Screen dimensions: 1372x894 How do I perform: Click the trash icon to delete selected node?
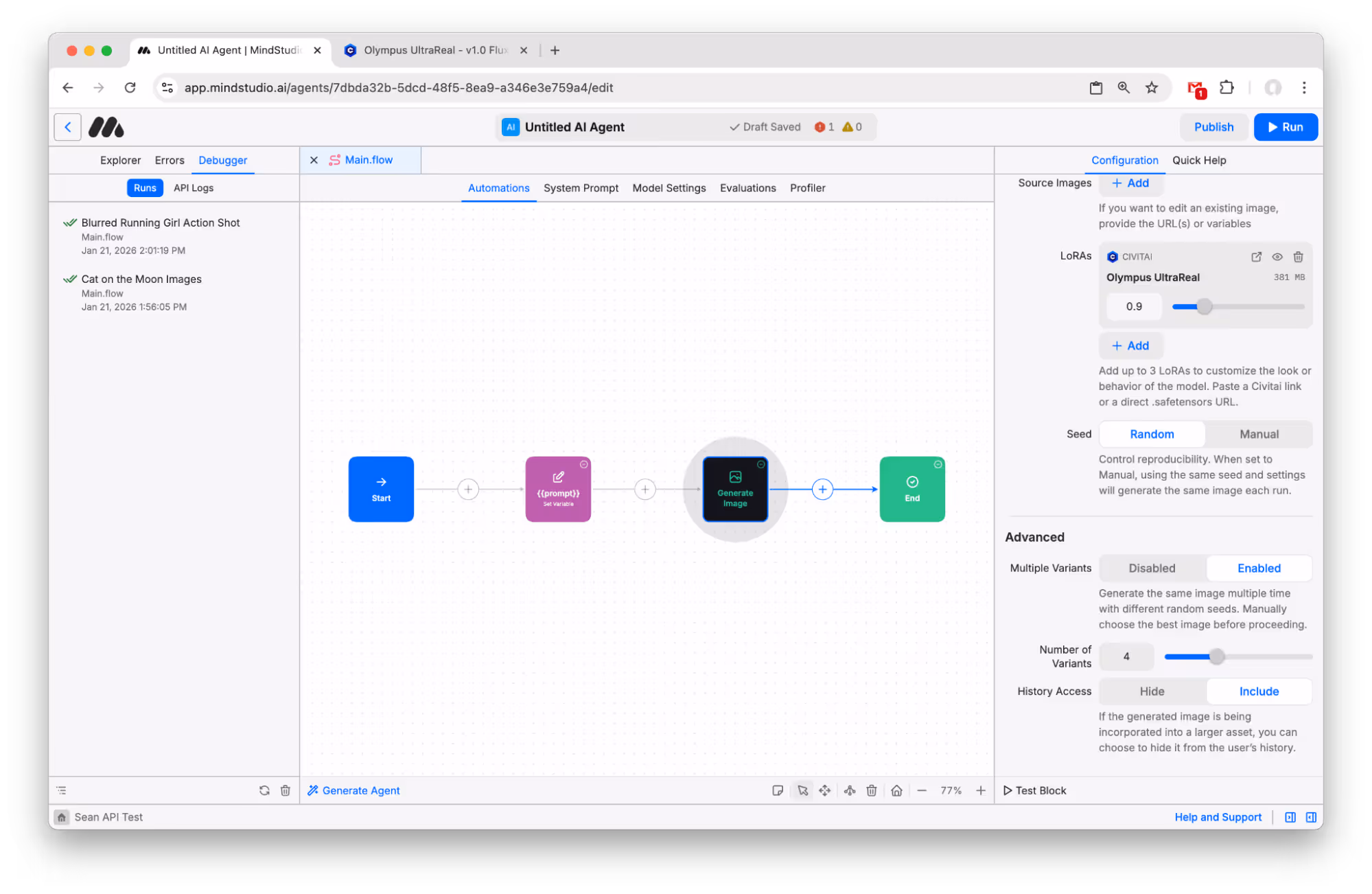tap(871, 790)
